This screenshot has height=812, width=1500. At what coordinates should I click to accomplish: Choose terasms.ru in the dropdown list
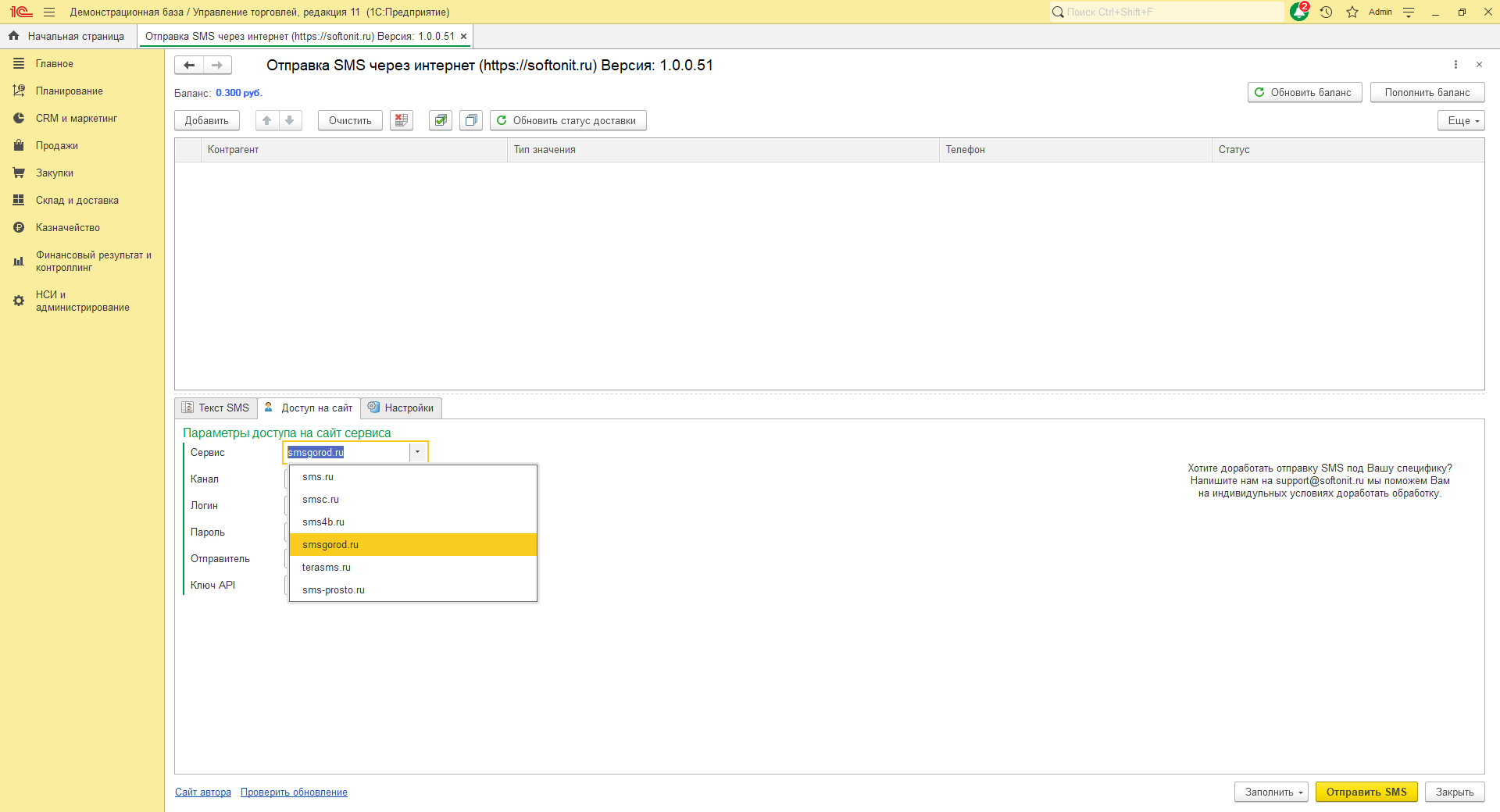tap(327, 568)
